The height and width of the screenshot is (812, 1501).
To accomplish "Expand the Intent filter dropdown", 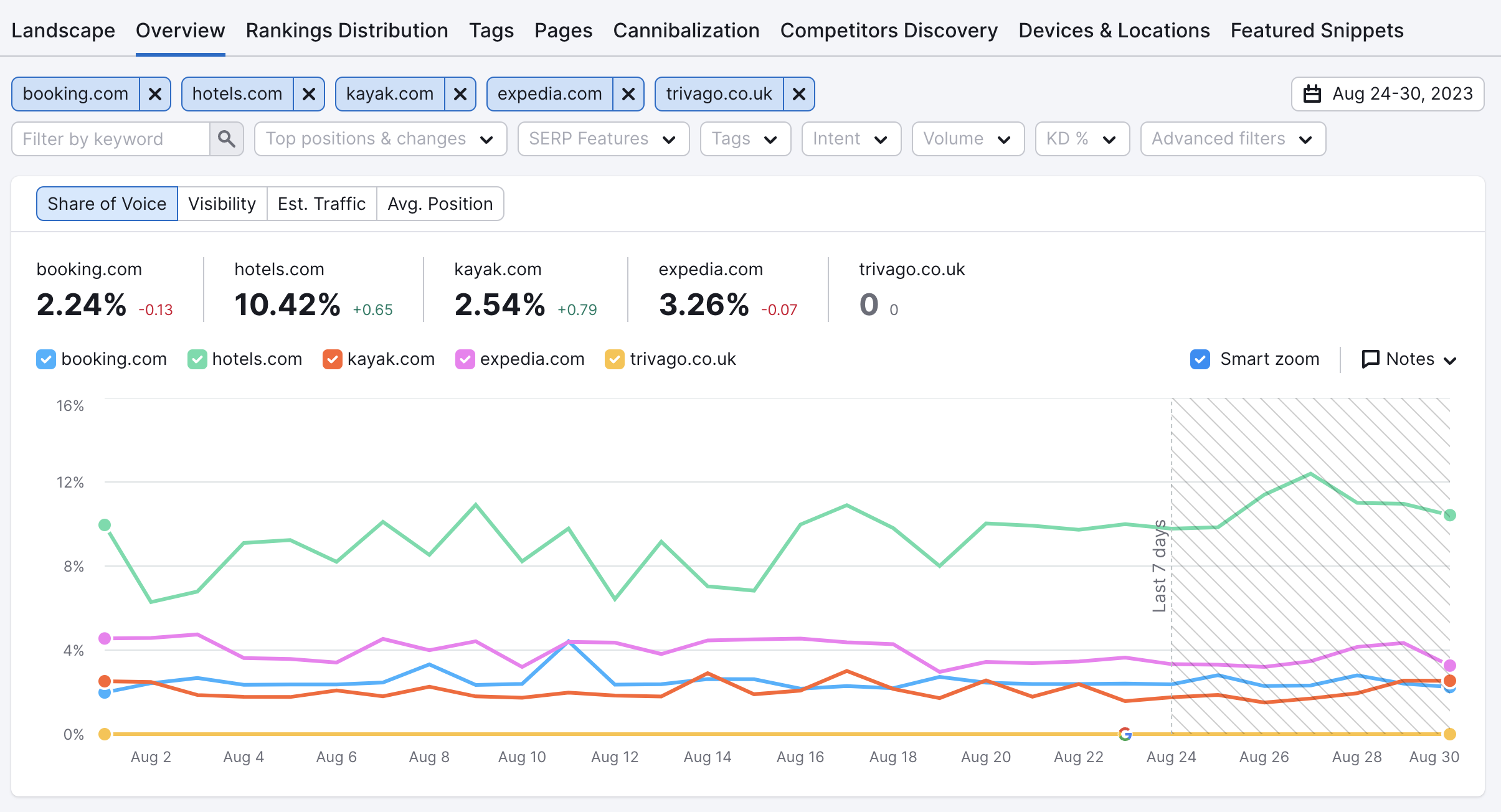I will coord(850,139).
